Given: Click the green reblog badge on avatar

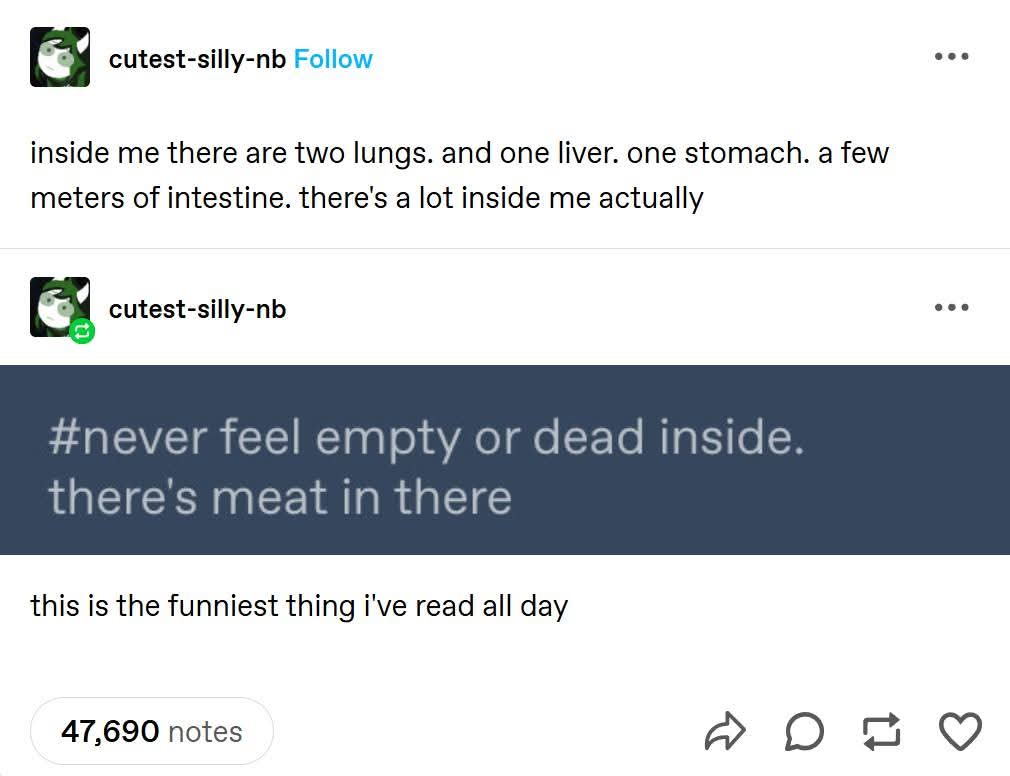Looking at the screenshot, I should pyautogui.click(x=82, y=330).
